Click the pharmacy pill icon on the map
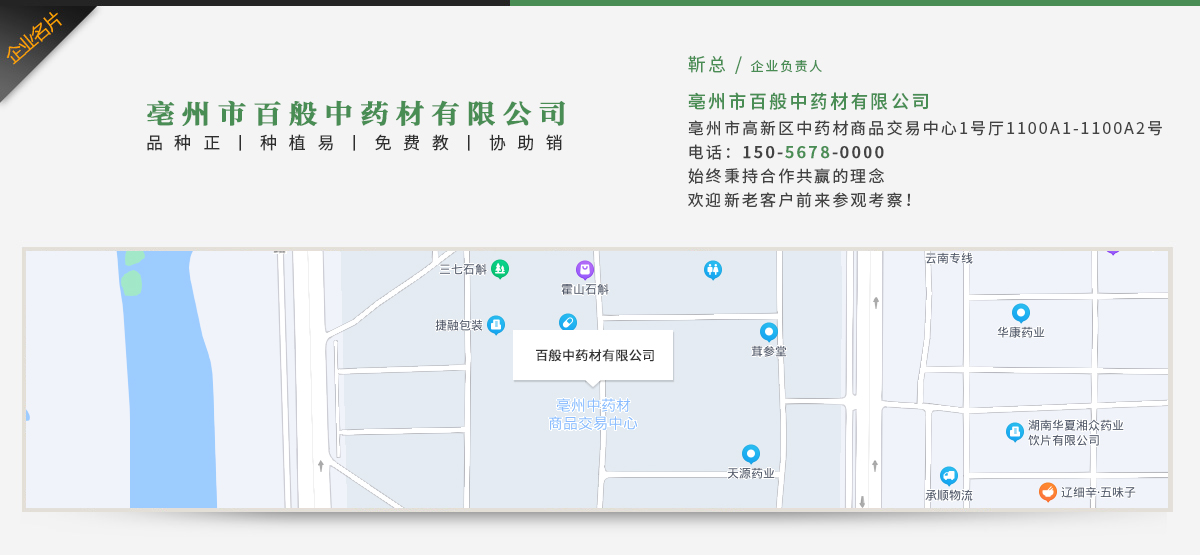This screenshot has height=555, width=1200. pyautogui.click(x=568, y=322)
